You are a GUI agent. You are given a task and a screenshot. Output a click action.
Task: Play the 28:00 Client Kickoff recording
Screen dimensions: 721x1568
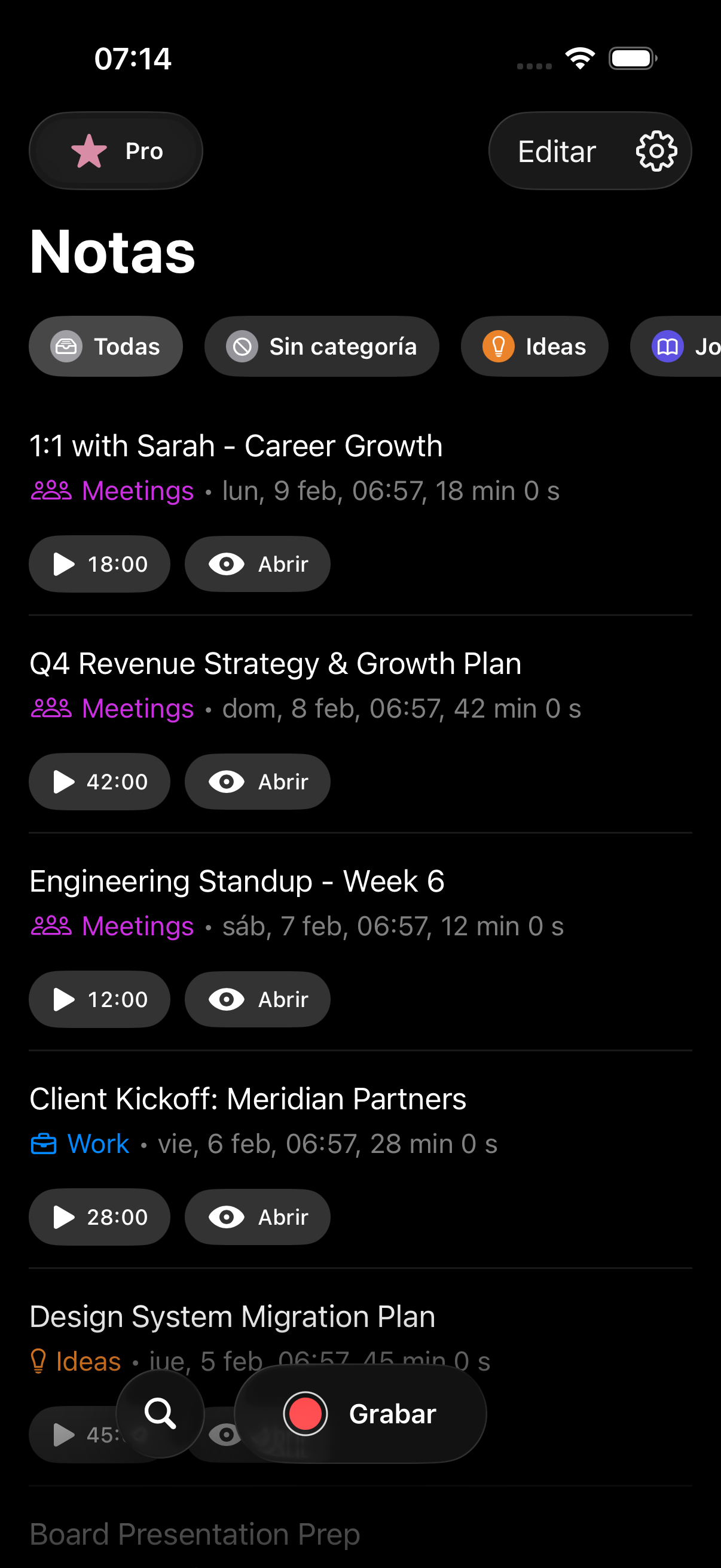pos(99,1217)
